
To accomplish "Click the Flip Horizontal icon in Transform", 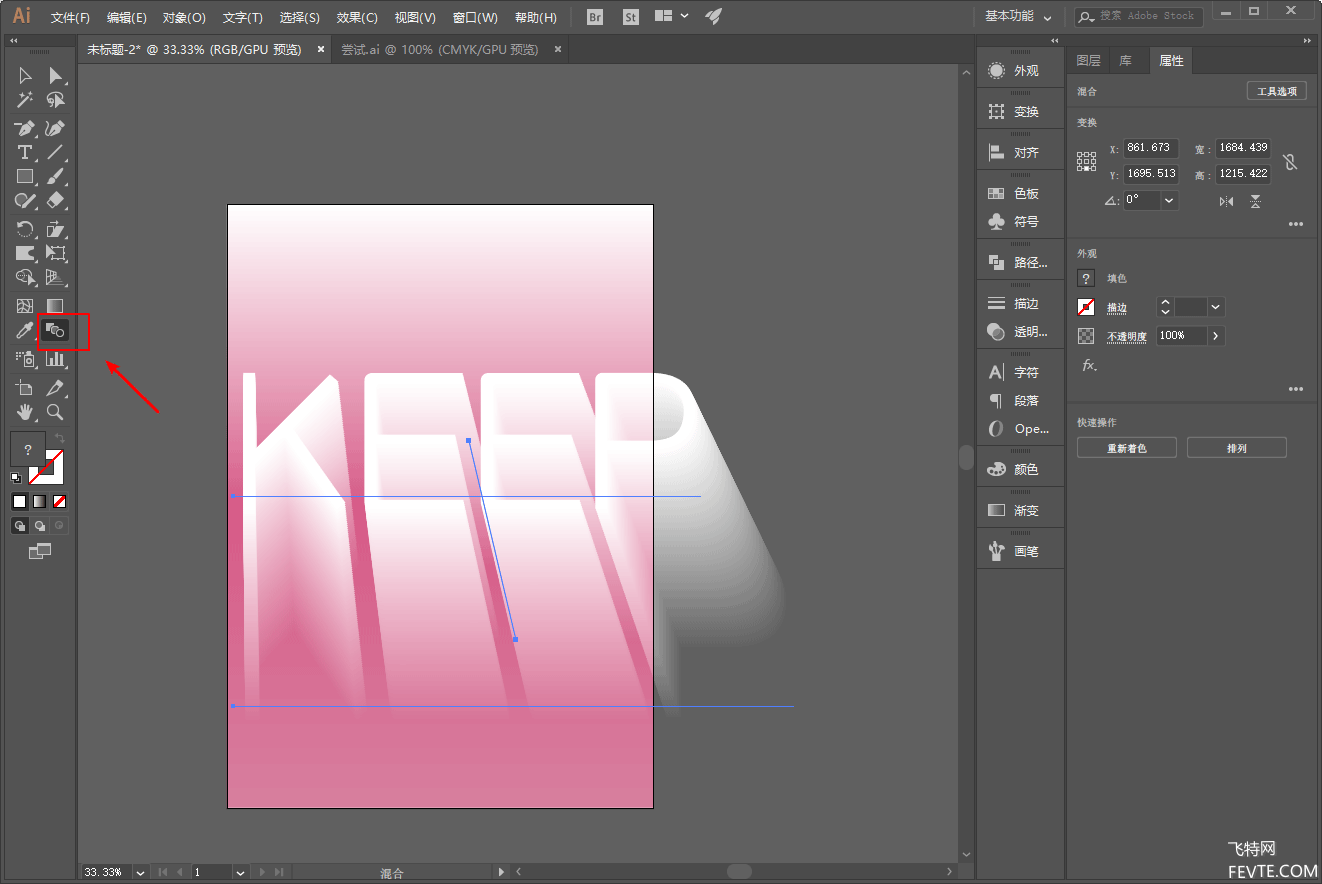I will (1226, 201).
